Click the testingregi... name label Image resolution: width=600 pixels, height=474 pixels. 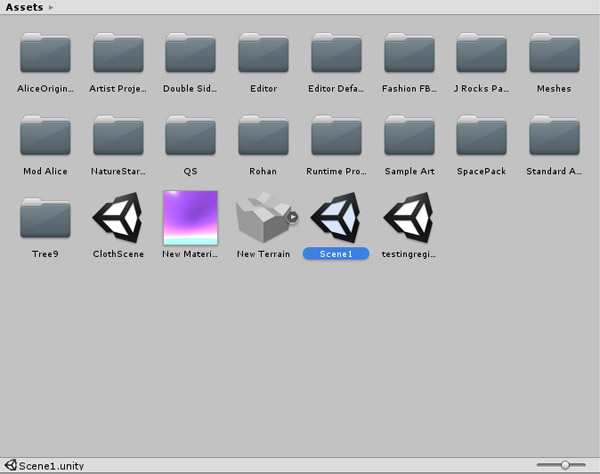coord(409,254)
